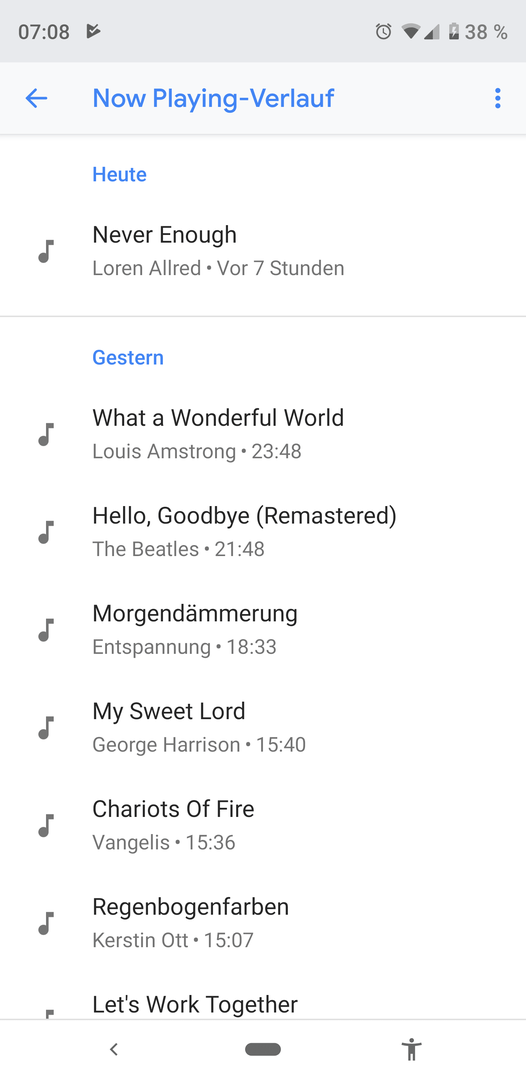Viewport: 526px width, 1080px height.
Task: Select Chariots Of Fire by Vangelis
Action: coord(263,826)
